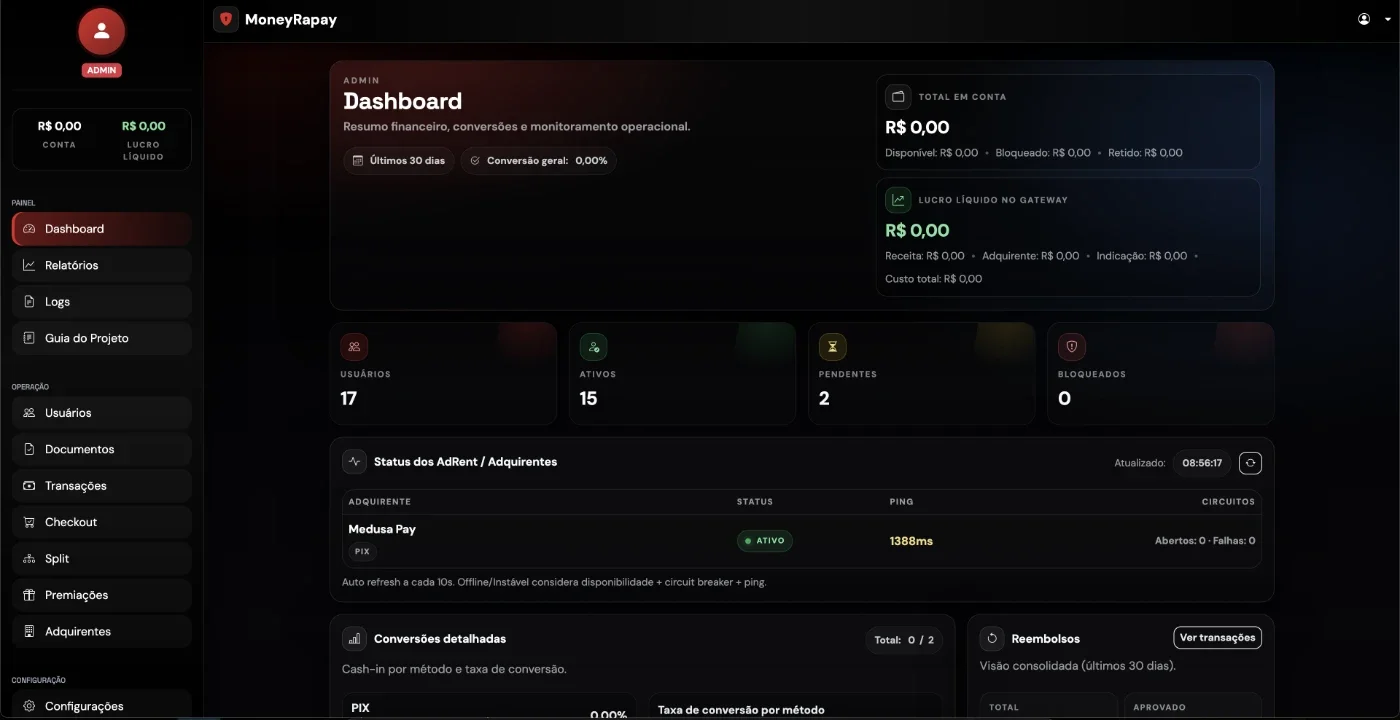1400x720 pixels.
Task: Open Logs in the sidebar
Action: [101, 302]
